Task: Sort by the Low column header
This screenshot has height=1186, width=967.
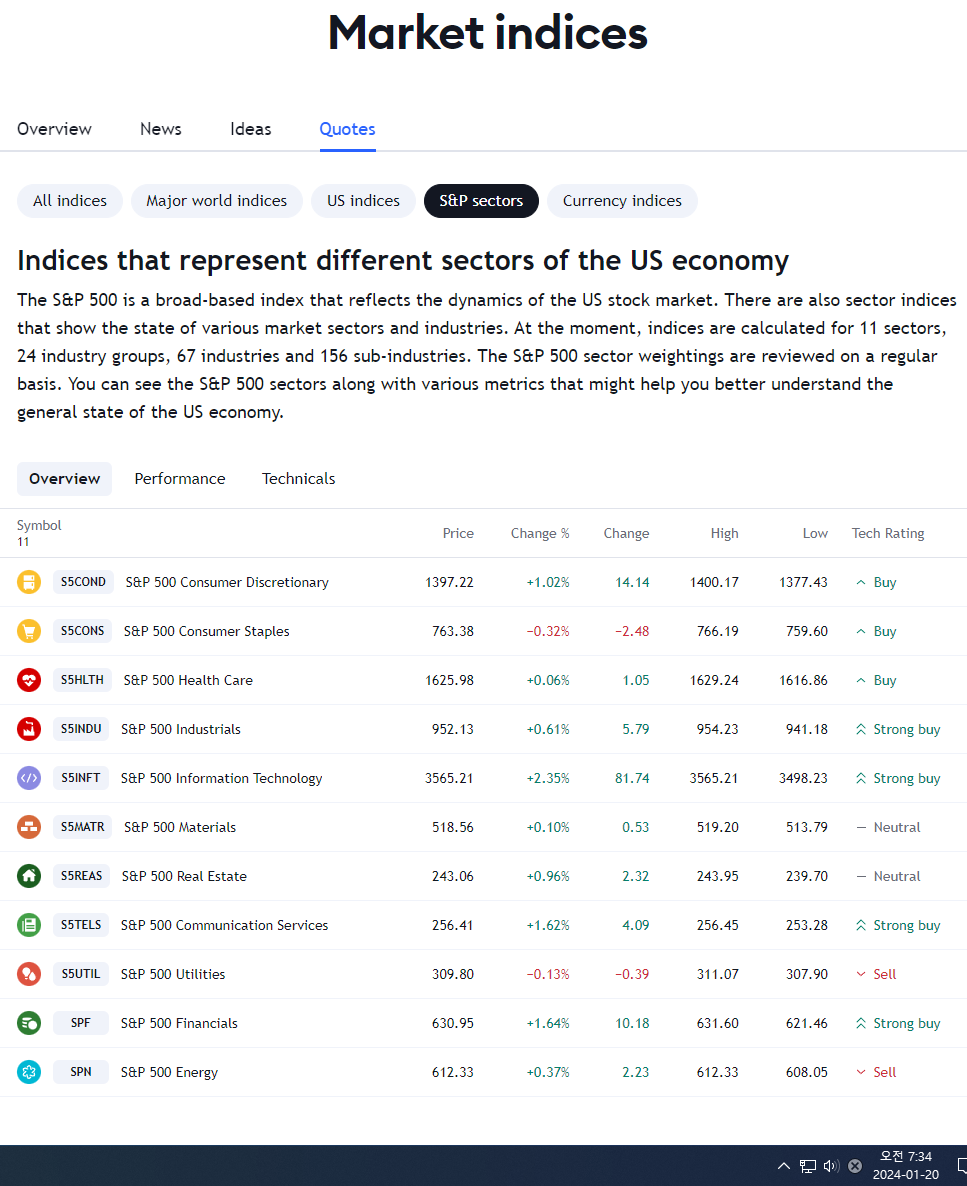Action: [x=815, y=533]
